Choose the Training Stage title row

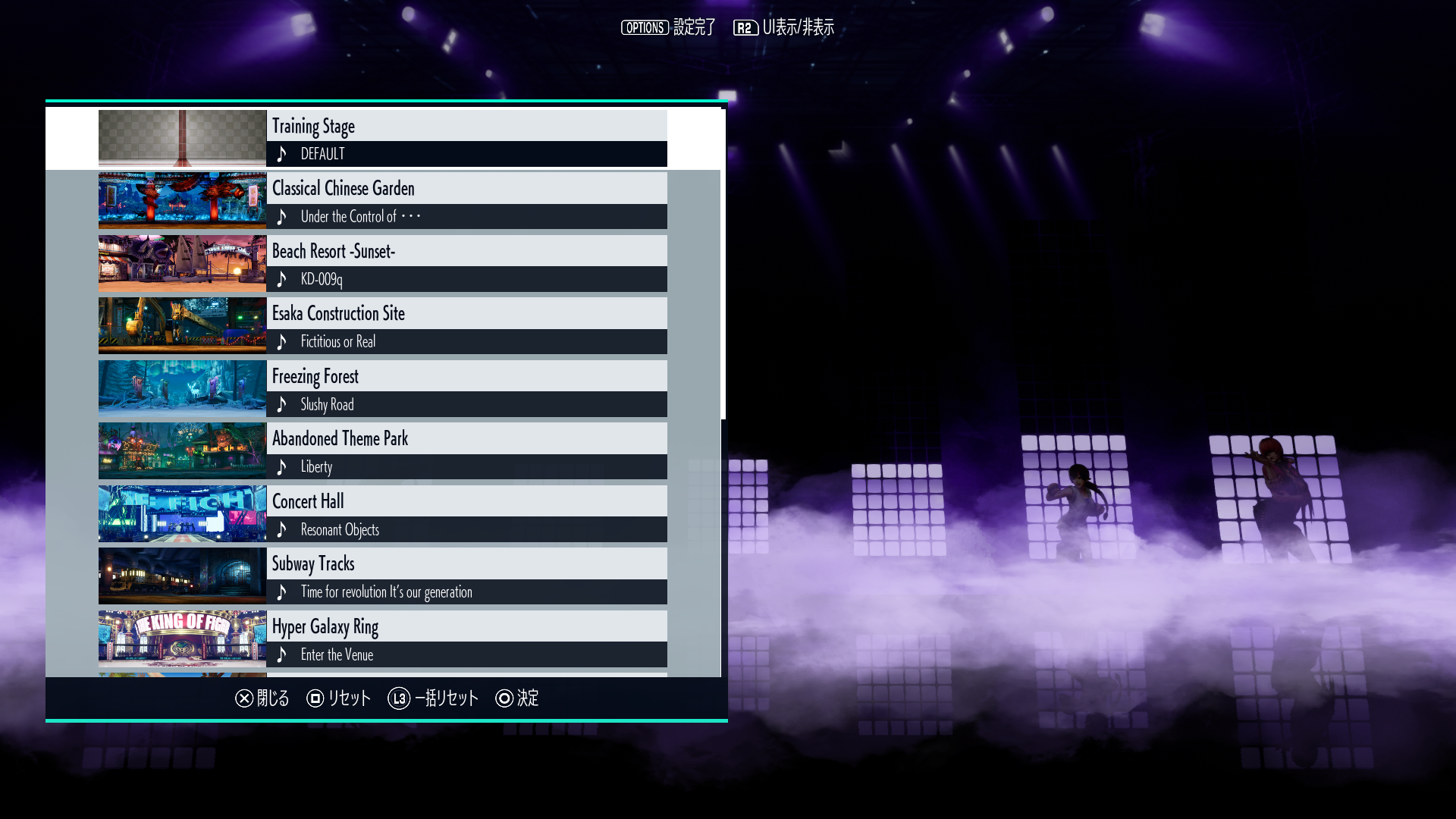[467, 126]
